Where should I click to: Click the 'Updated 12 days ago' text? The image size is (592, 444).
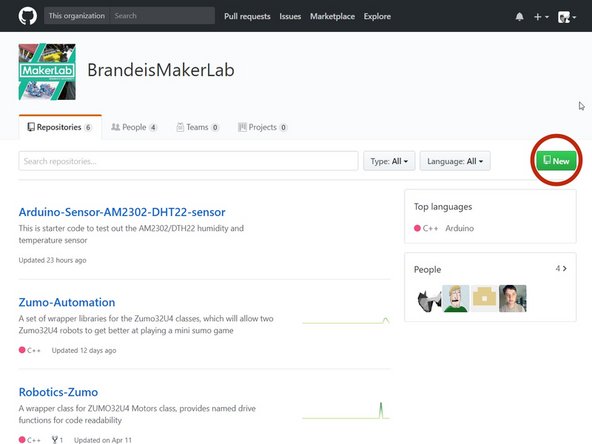click(x=84, y=350)
